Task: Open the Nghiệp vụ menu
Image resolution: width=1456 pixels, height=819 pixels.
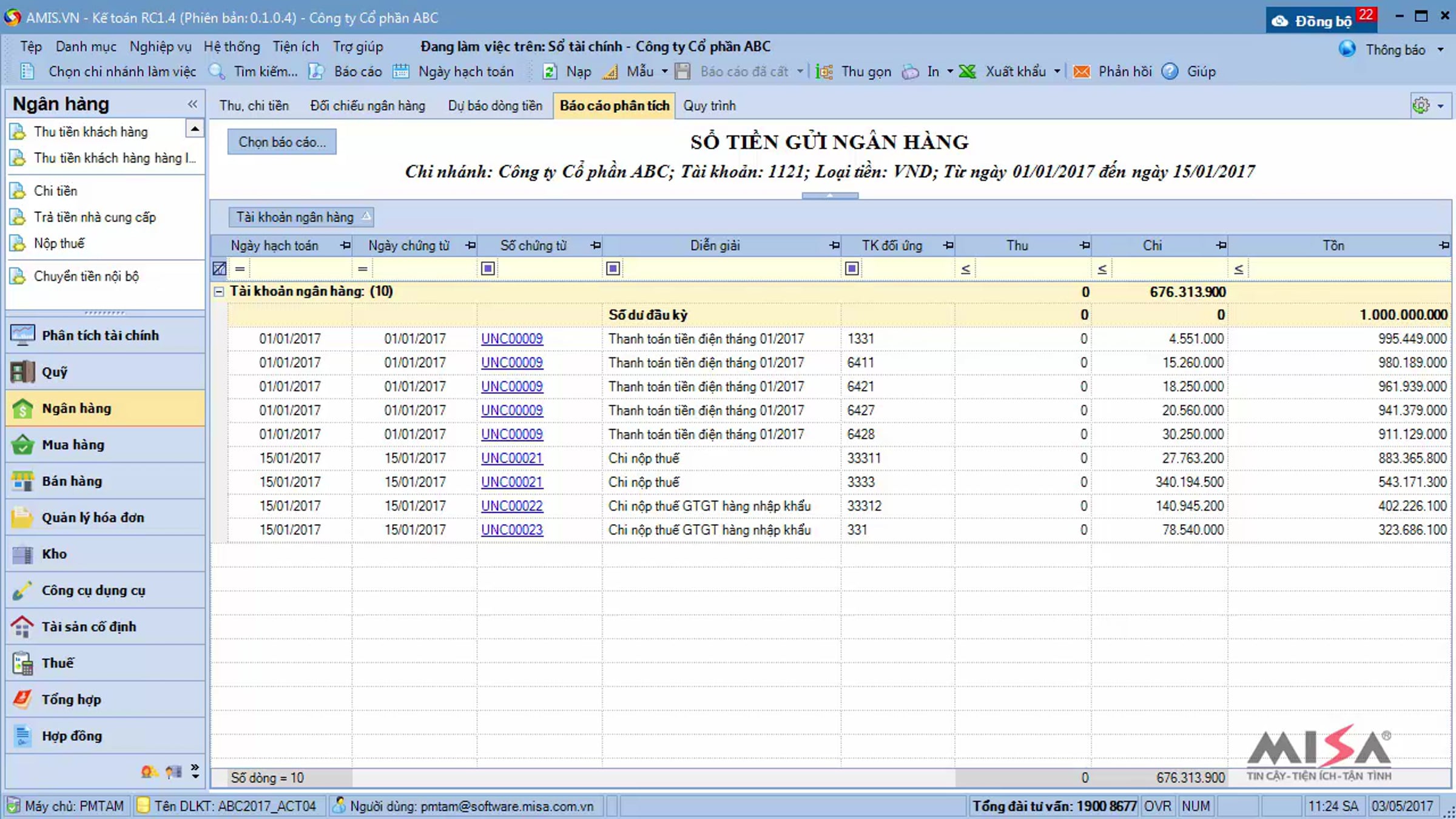Action: pyautogui.click(x=160, y=47)
